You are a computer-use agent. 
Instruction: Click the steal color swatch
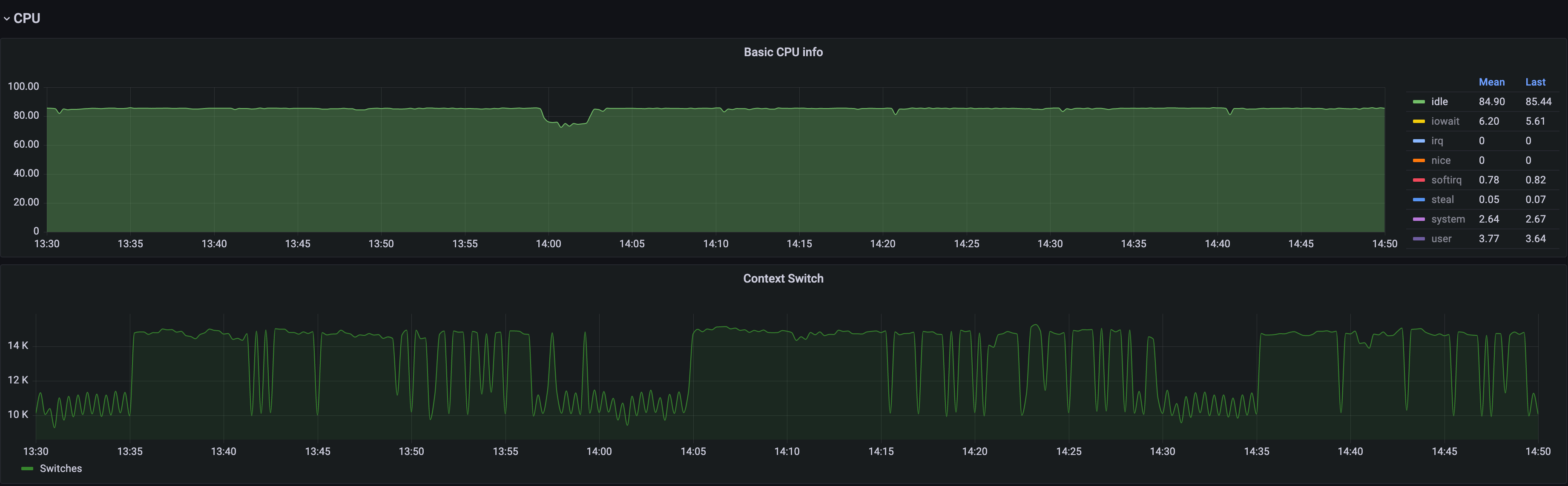1418,200
